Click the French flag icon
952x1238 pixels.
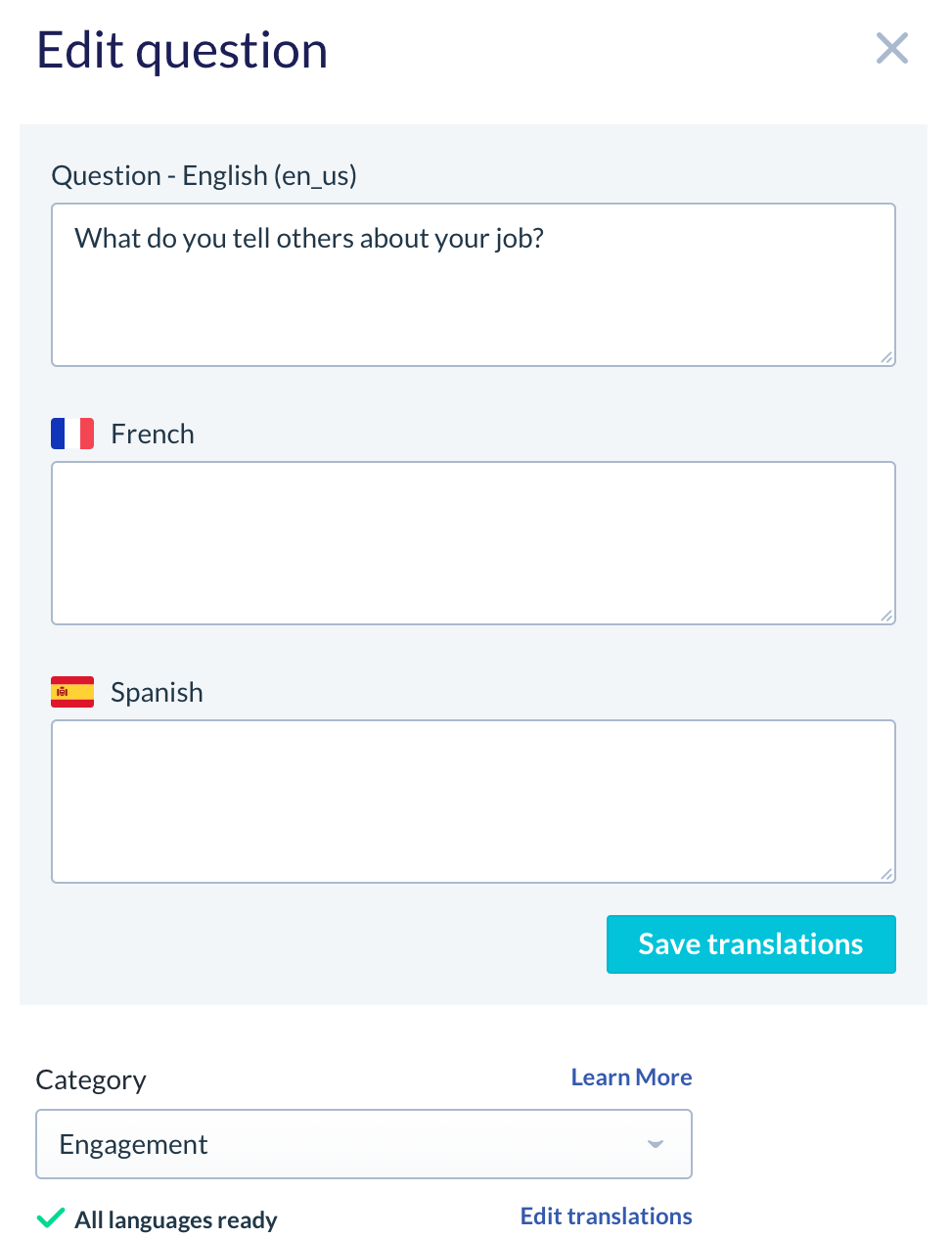coord(72,434)
